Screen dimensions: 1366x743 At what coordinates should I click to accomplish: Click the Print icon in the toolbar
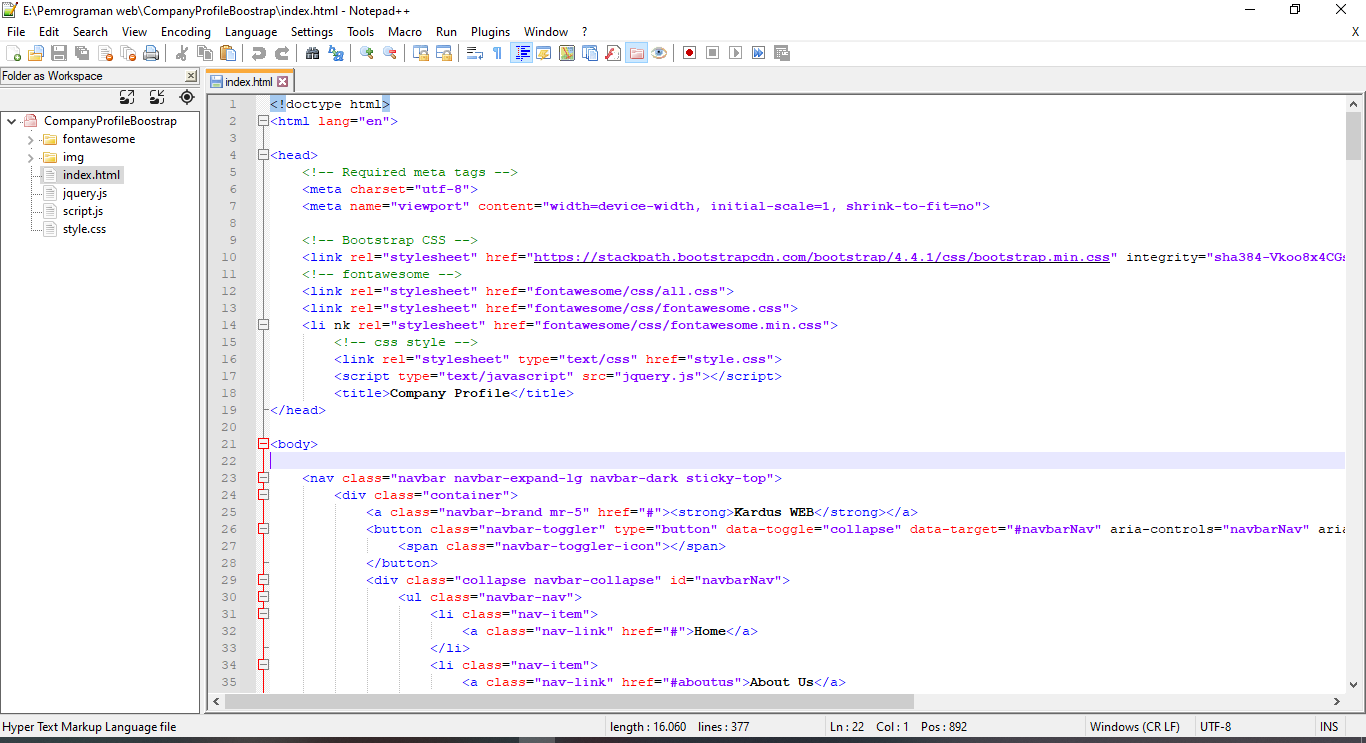pyautogui.click(x=149, y=52)
